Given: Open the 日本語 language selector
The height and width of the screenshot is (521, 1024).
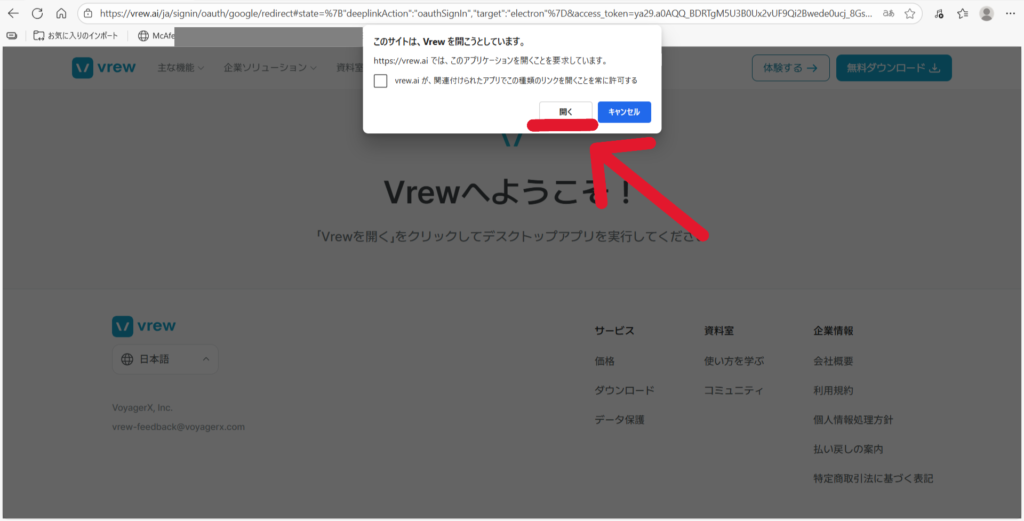Looking at the screenshot, I should [x=165, y=359].
